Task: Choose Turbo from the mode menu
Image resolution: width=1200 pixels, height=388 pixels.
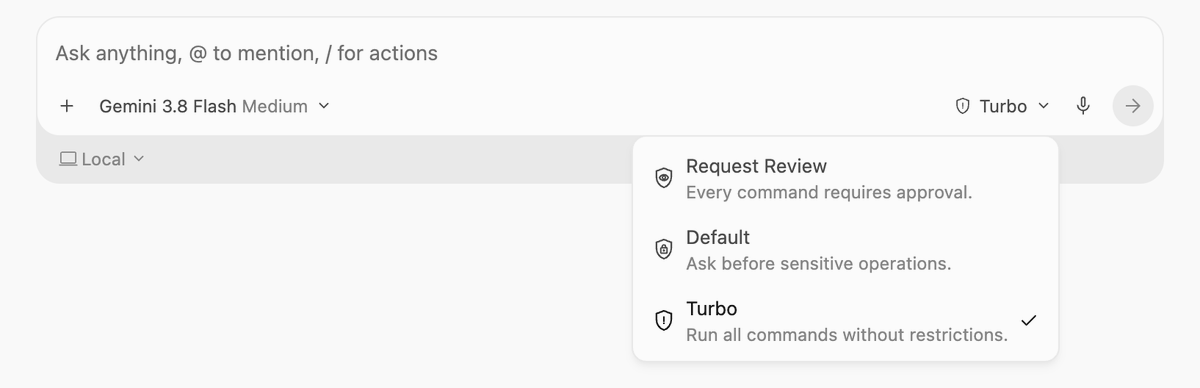Action: [x=845, y=321]
